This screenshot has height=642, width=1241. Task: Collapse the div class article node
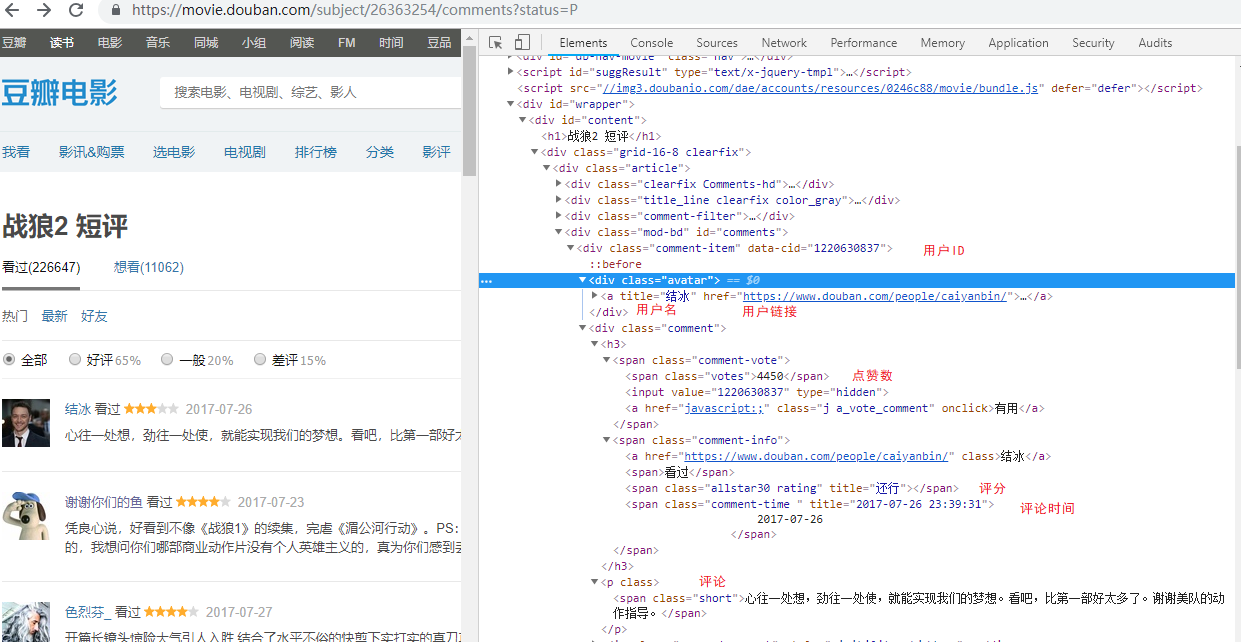coord(547,168)
